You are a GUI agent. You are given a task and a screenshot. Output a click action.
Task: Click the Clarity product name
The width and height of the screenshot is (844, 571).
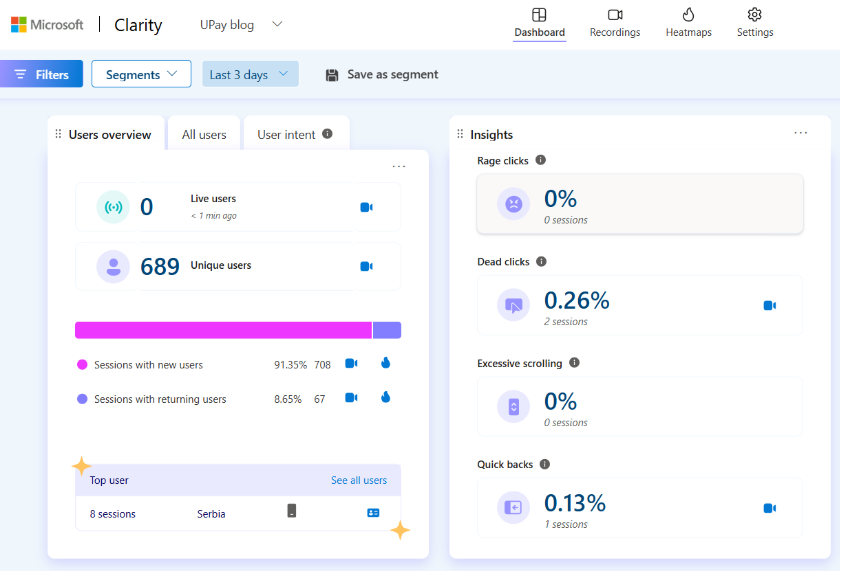pyautogui.click(x=138, y=25)
